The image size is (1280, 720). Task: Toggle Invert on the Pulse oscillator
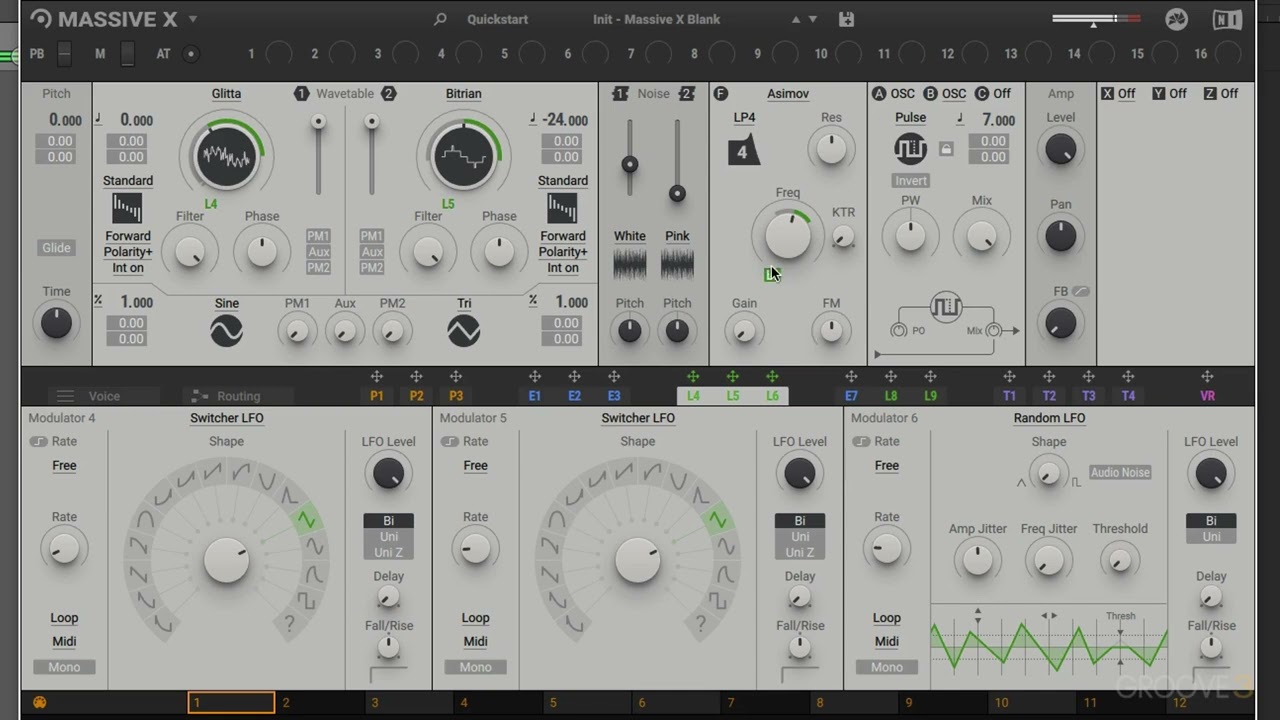[x=910, y=181]
